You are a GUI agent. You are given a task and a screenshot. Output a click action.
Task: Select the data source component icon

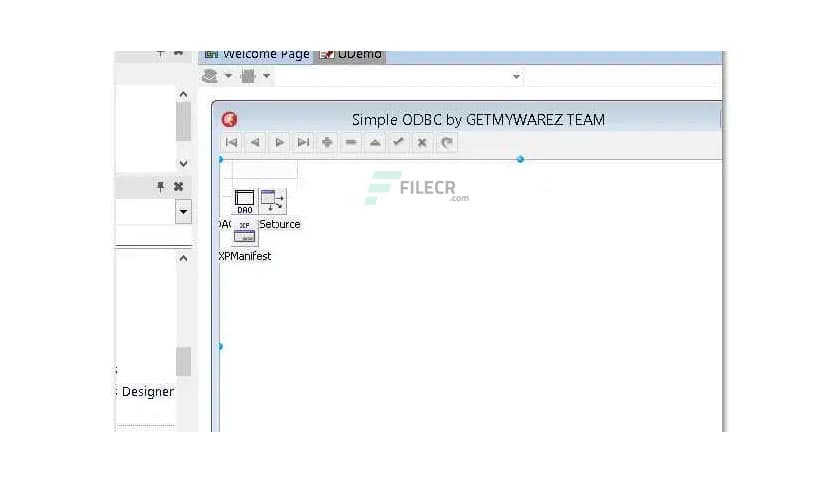click(x=272, y=201)
